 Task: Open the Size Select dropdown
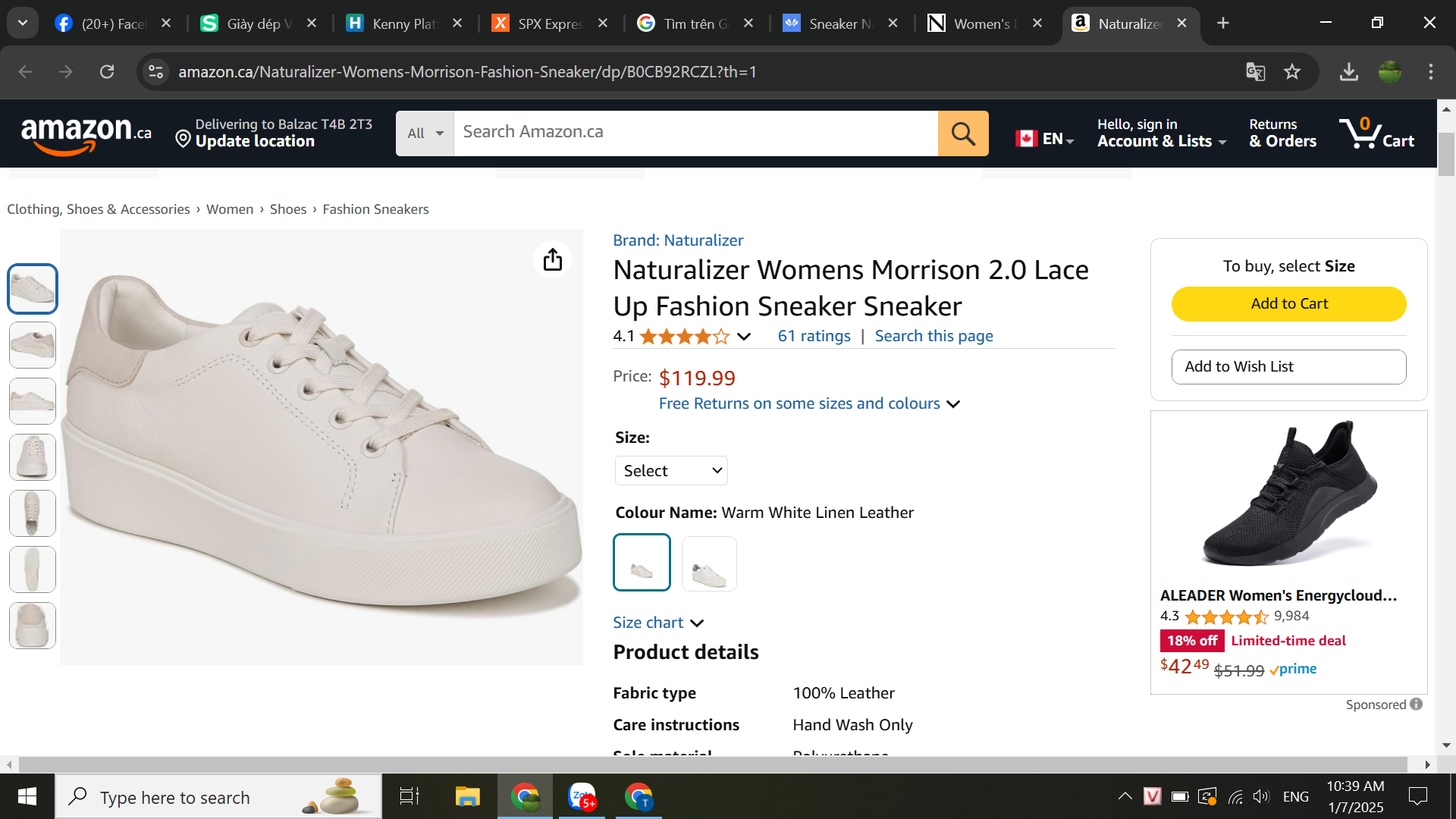[671, 471]
